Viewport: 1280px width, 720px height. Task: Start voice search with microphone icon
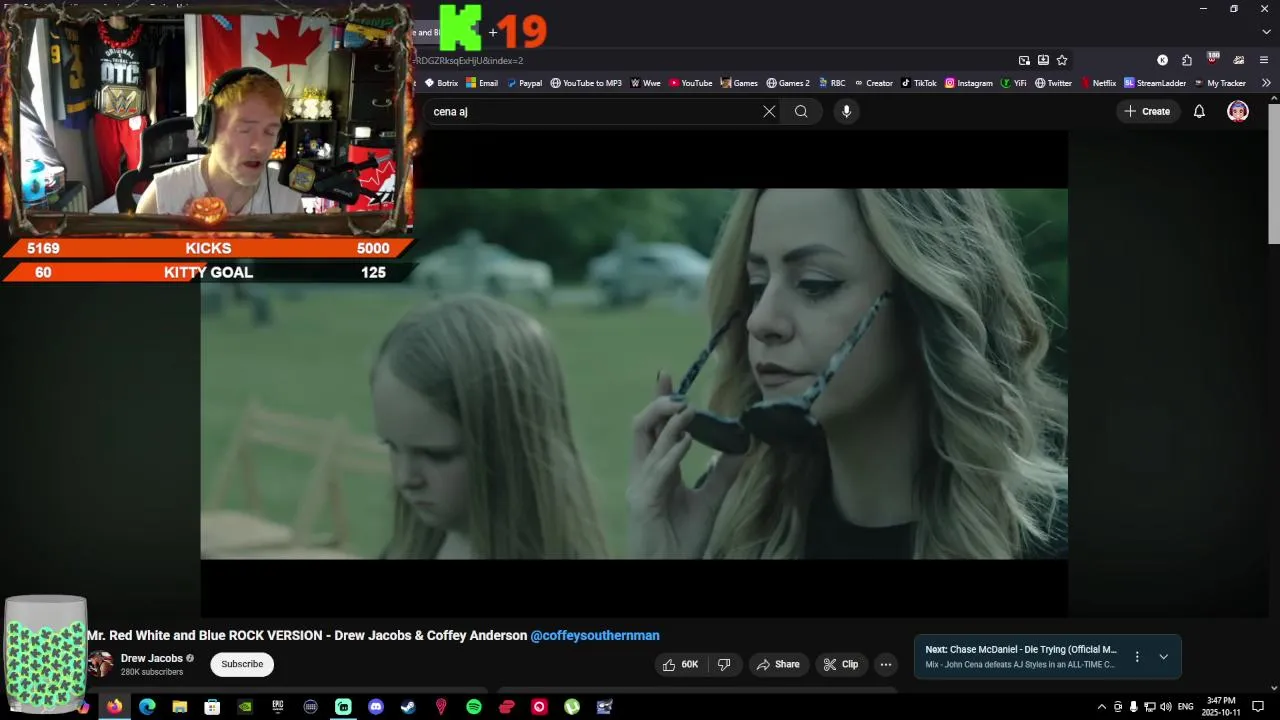tap(846, 112)
